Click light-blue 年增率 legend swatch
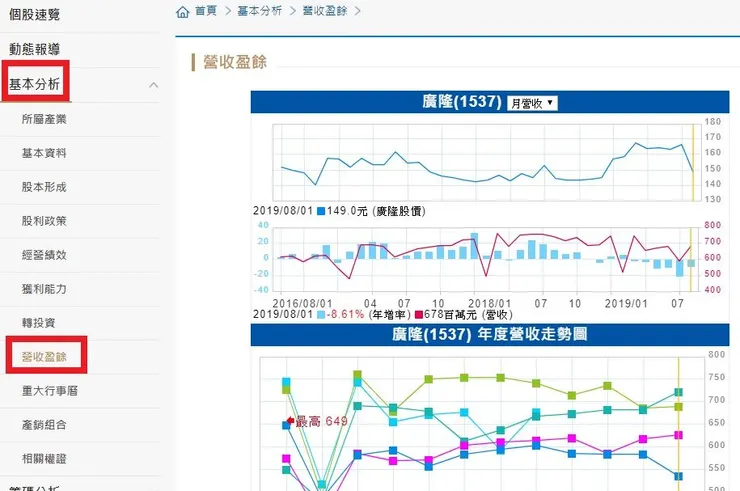740x491 pixels. pos(321,314)
